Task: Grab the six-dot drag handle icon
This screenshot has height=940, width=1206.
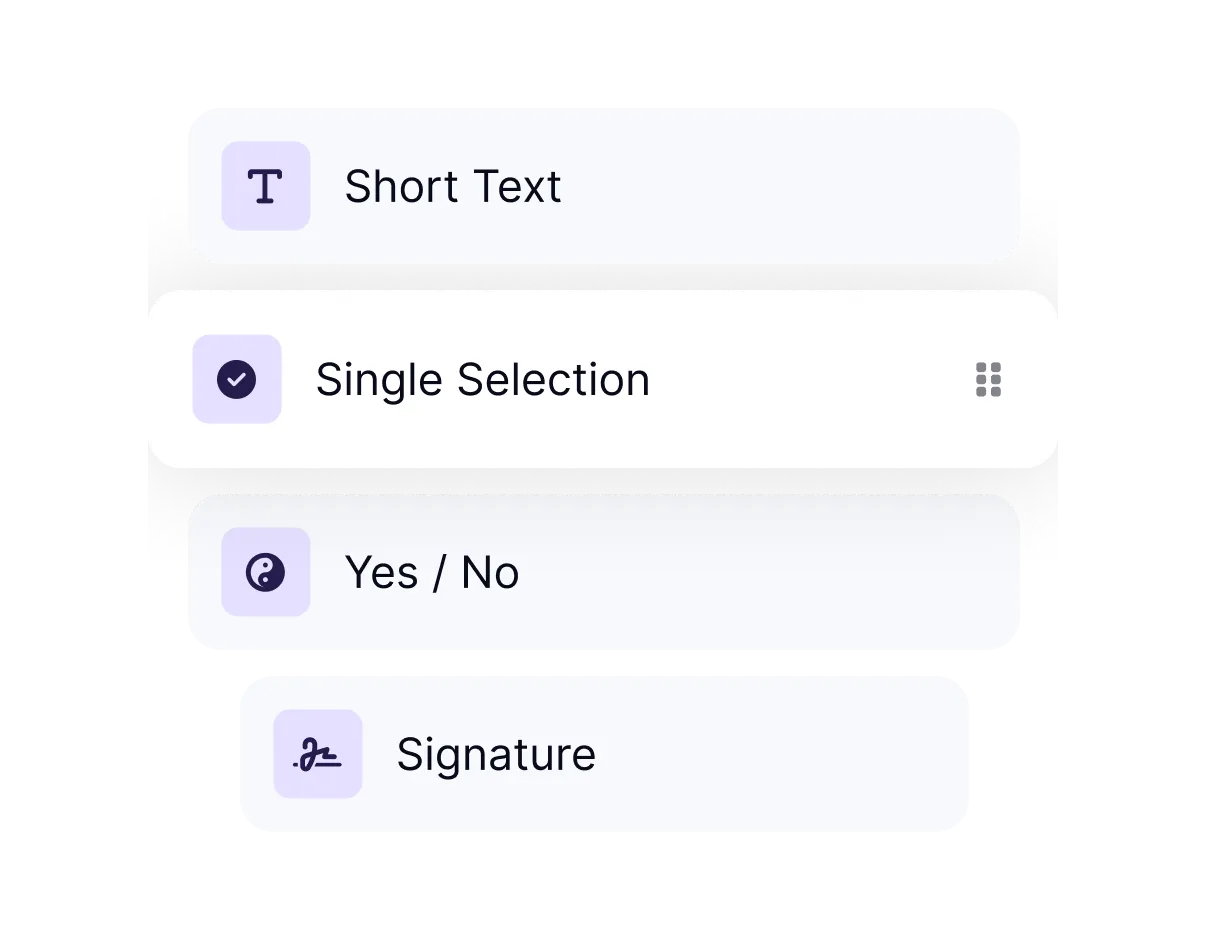Action: pyautogui.click(x=988, y=380)
